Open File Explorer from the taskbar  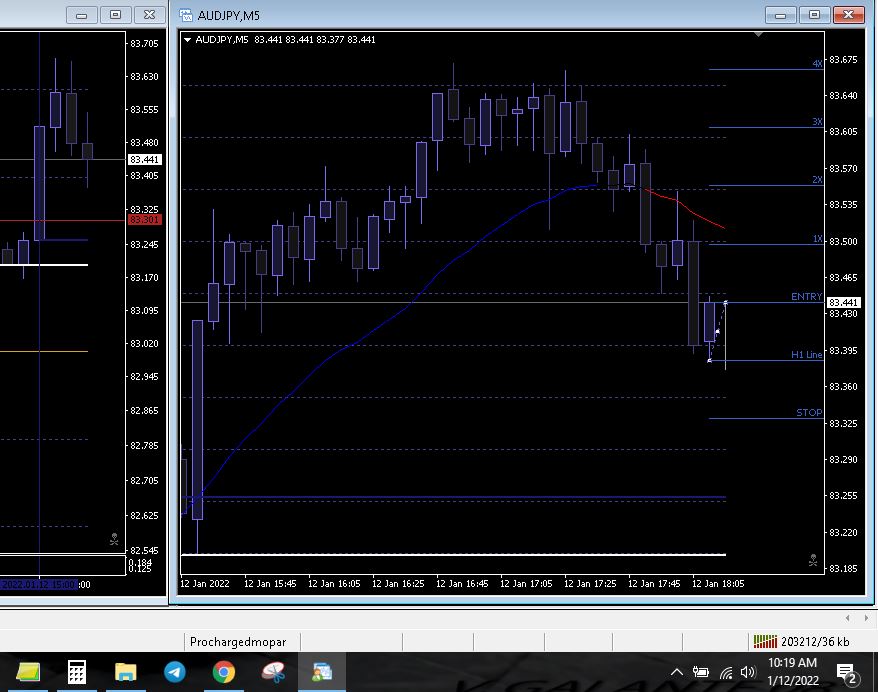(125, 671)
